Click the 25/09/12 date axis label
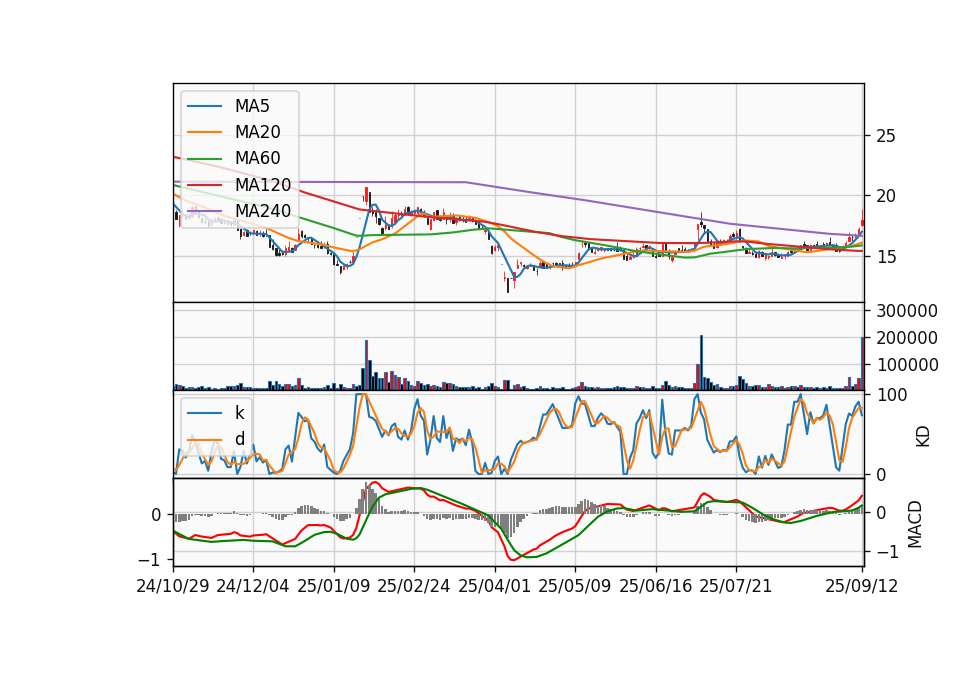 [861, 586]
